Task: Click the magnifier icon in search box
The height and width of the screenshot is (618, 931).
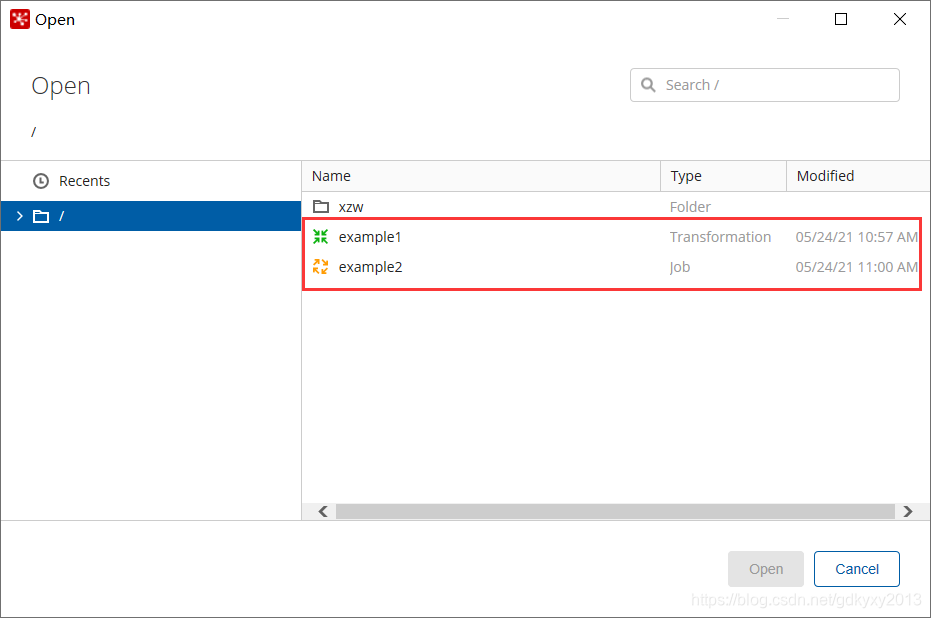Action: pyautogui.click(x=648, y=85)
